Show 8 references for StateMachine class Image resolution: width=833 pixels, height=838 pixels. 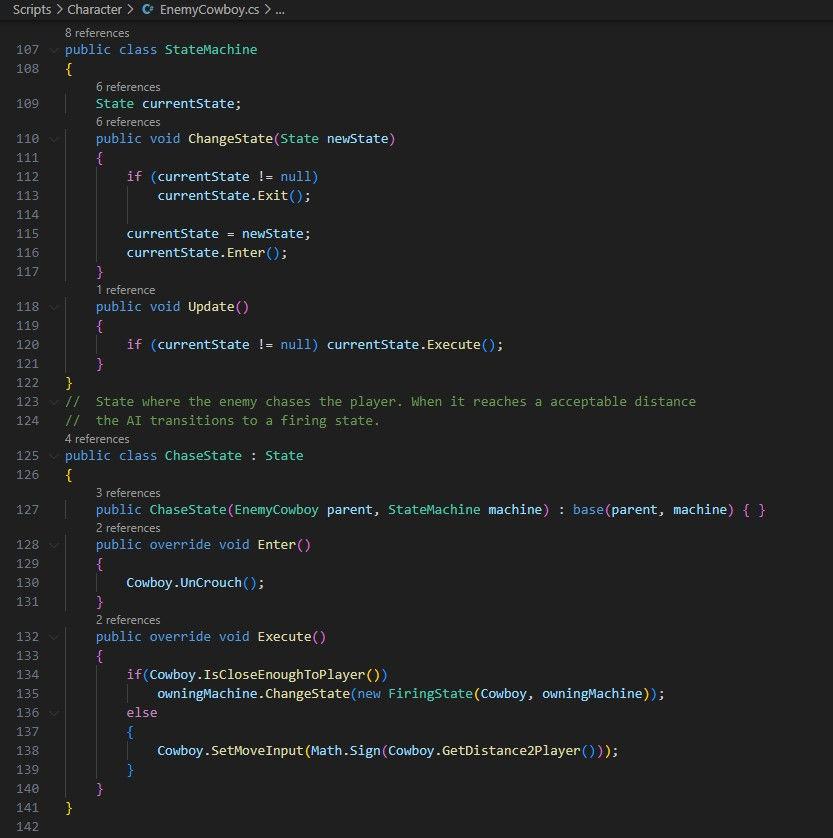[x=97, y=33]
